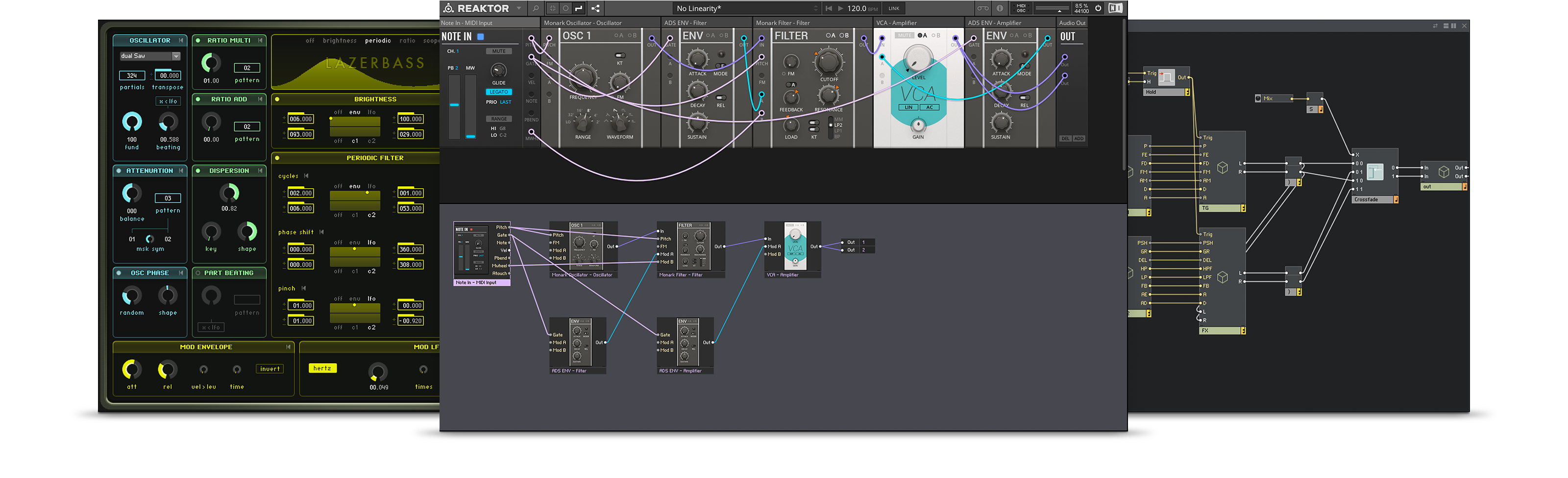1568x478 pixels.
Task: Click the MUTE button on the VCA panel
Action: point(905,35)
